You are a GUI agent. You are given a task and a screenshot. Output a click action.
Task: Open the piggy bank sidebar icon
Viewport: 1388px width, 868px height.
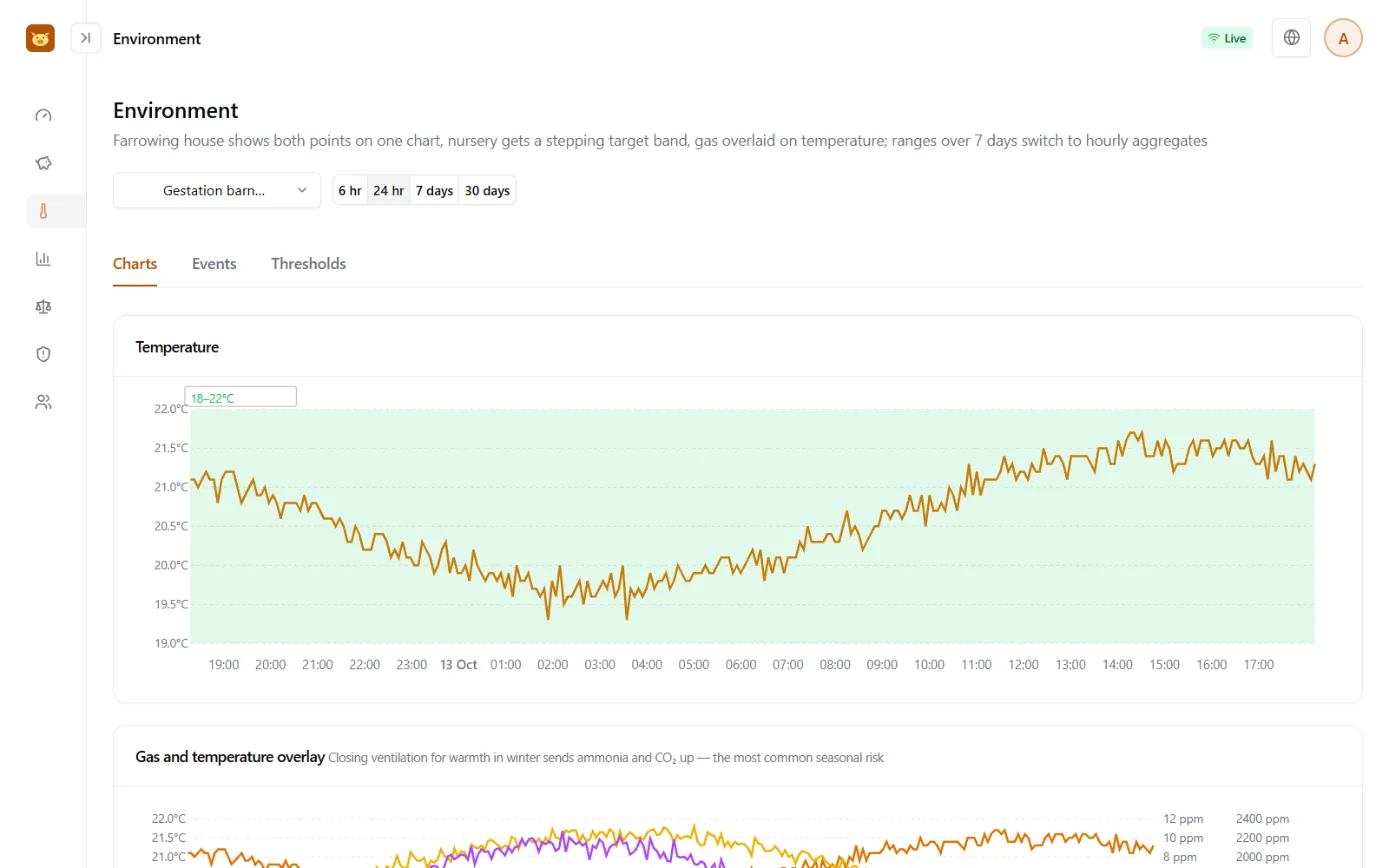pyautogui.click(x=43, y=163)
